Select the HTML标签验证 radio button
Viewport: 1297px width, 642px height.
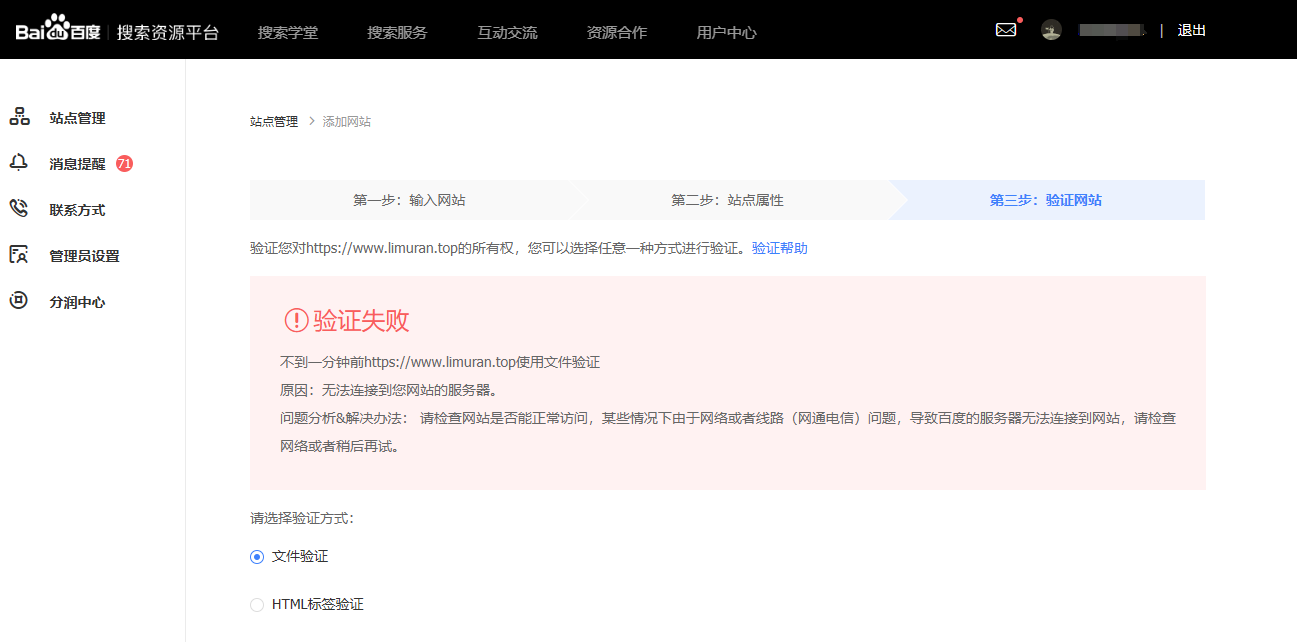pyautogui.click(x=257, y=605)
